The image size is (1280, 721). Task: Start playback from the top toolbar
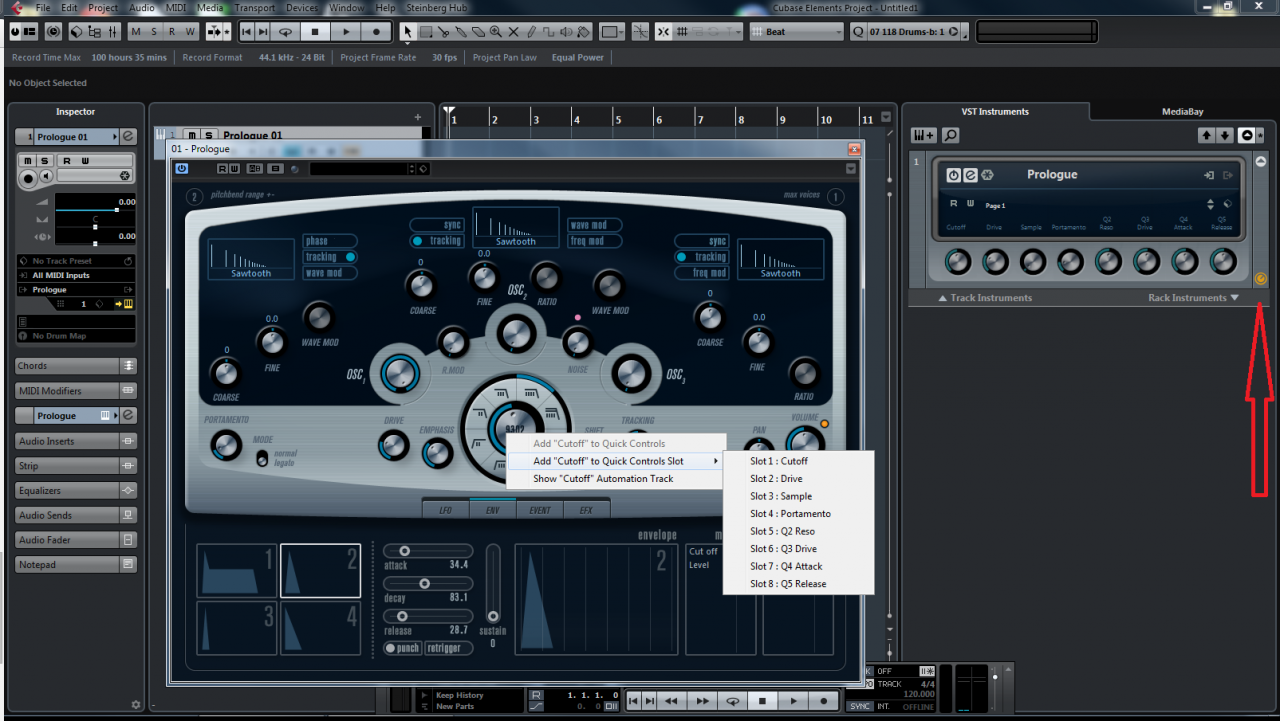point(345,32)
